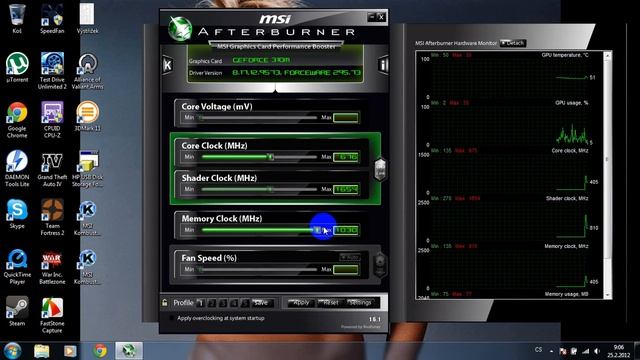
Task: Open Team Fortress 2 shortcut
Action: (x=52, y=217)
